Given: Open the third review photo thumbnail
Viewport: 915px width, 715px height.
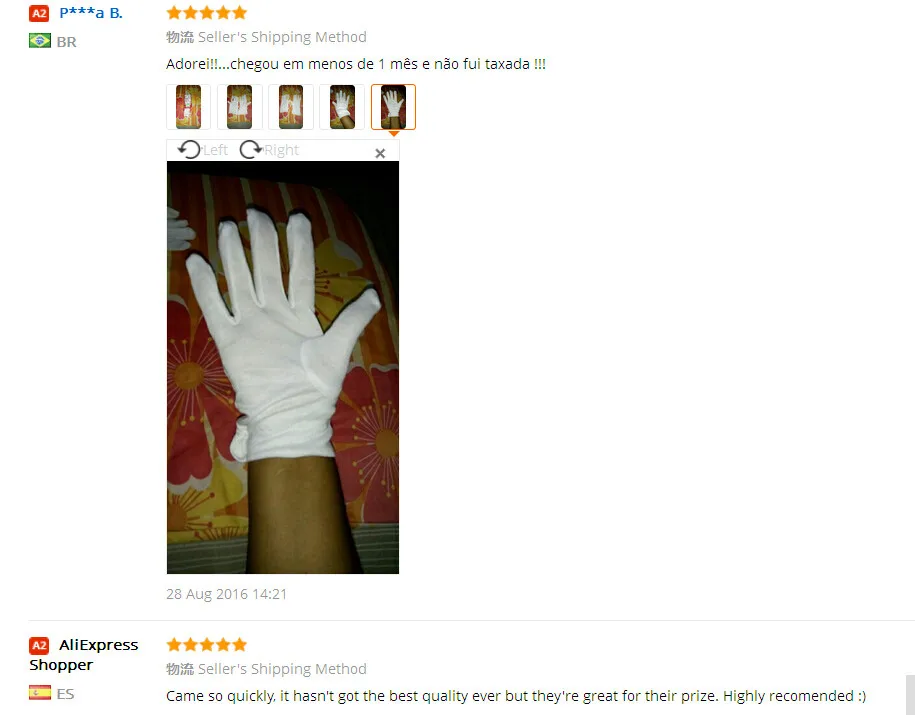Looking at the screenshot, I should [291, 107].
